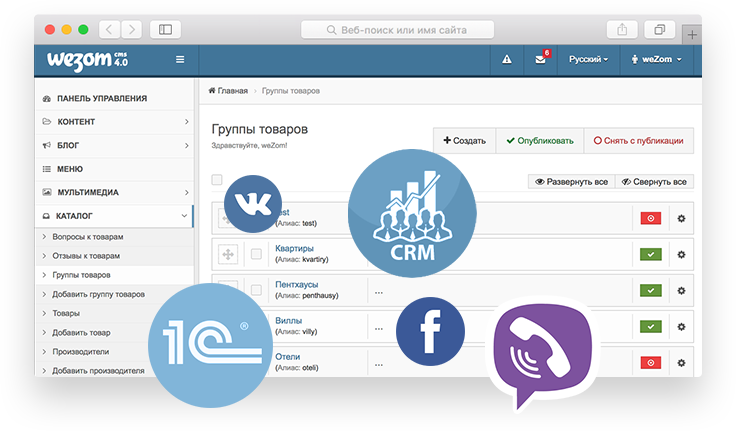Expand the Мультимедиа sidebar section
Screen dimensions: 736x431
tap(115, 192)
